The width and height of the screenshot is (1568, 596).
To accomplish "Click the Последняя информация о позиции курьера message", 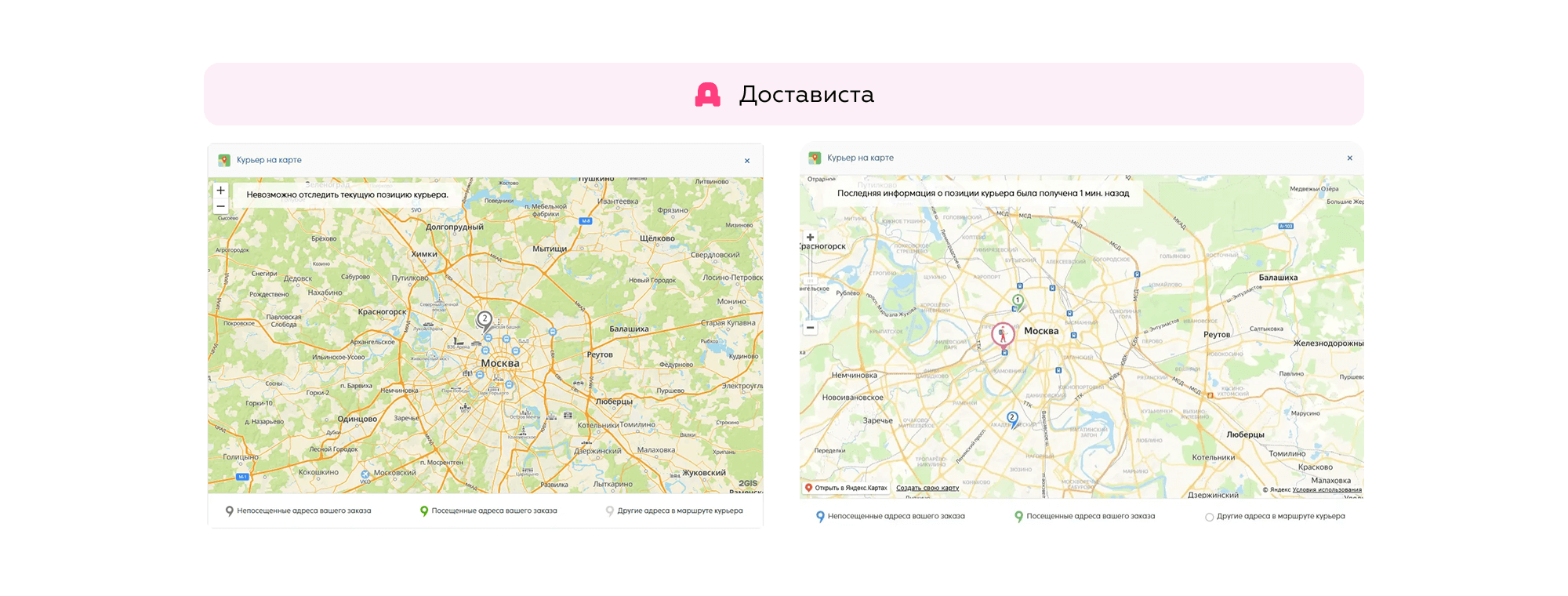I will click(983, 194).
